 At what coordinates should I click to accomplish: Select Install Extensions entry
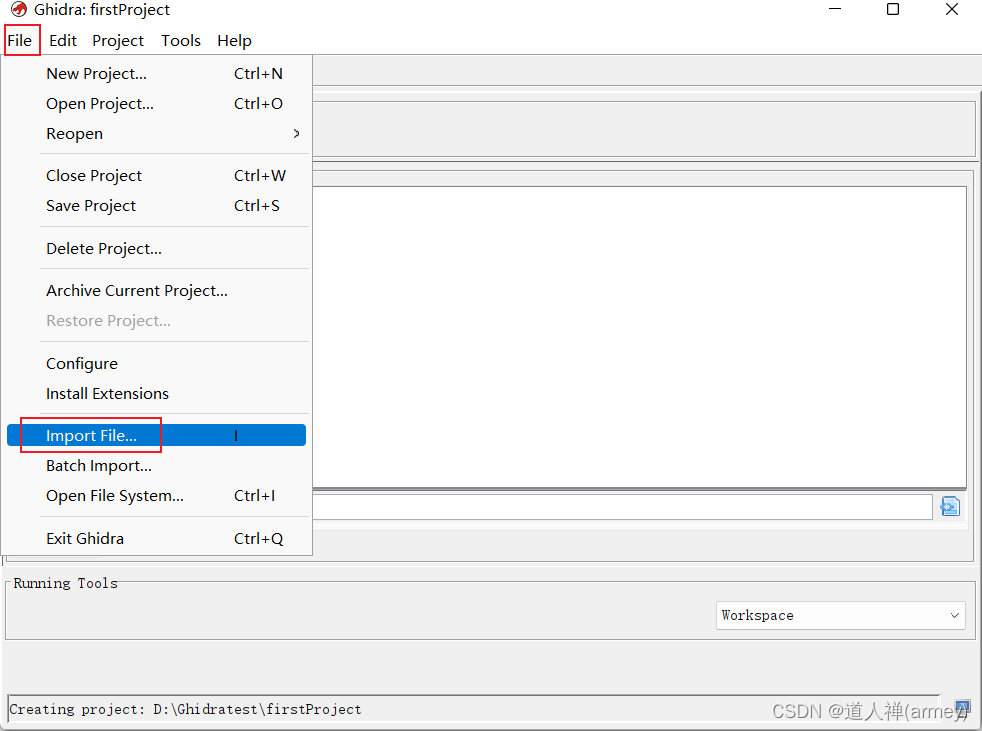click(157, 394)
